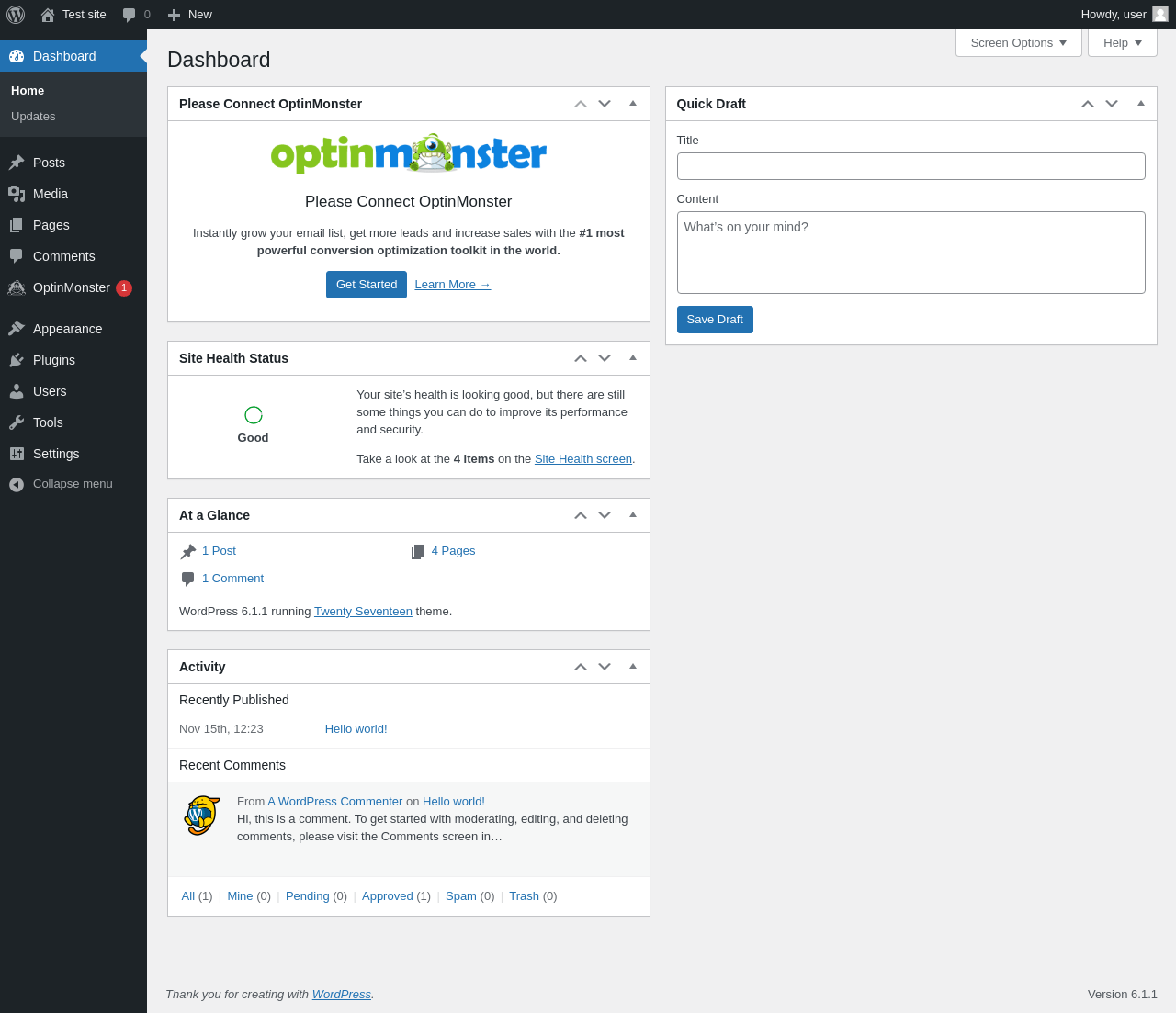Click the Quick Draft Content textarea
This screenshot has height=1013, width=1176.
(x=911, y=253)
